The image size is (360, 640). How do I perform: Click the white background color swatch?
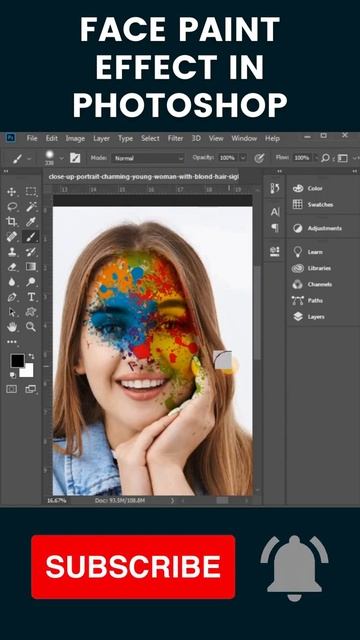coord(27,372)
